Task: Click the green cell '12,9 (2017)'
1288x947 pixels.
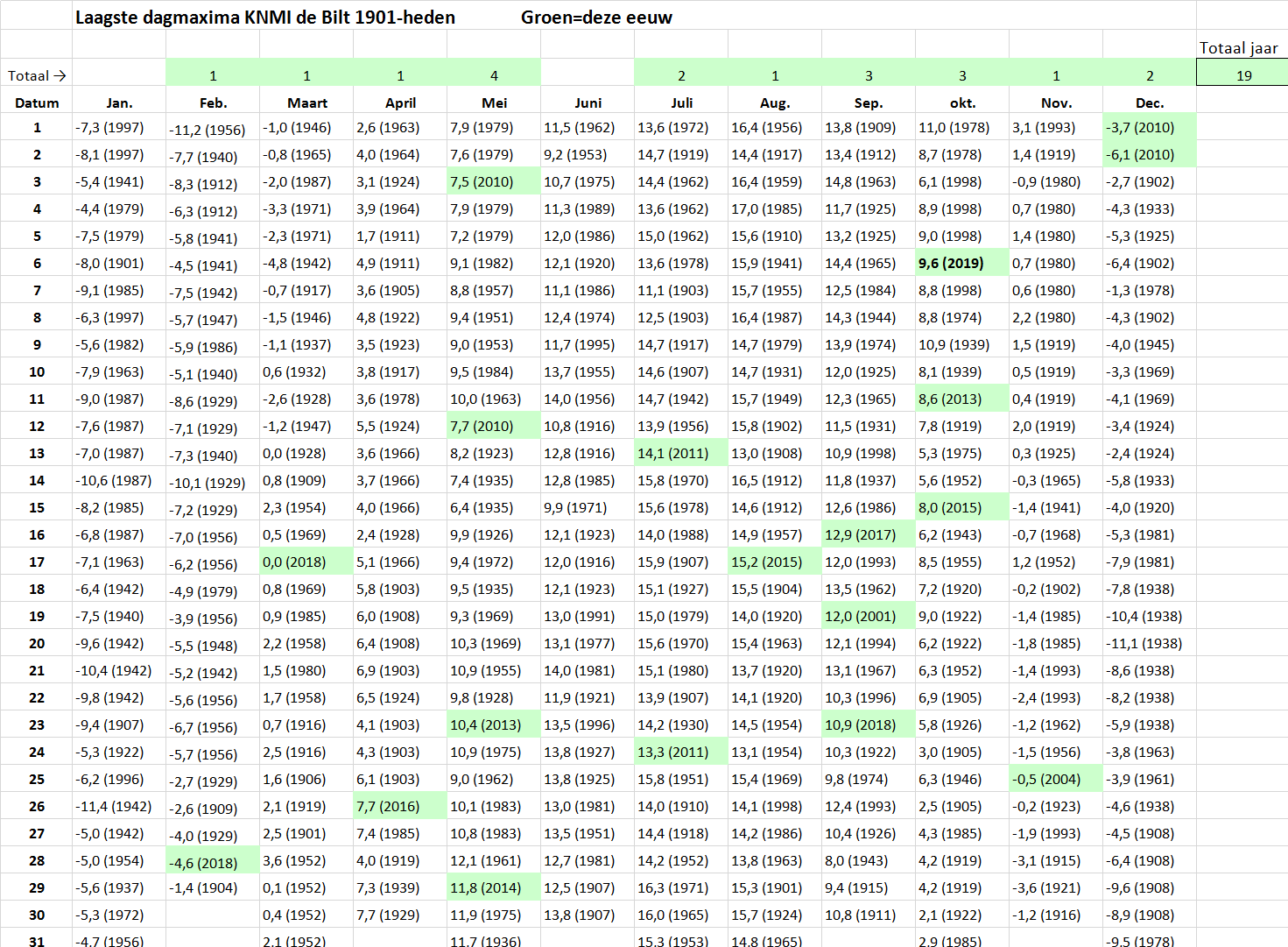Action: tap(869, 534)
